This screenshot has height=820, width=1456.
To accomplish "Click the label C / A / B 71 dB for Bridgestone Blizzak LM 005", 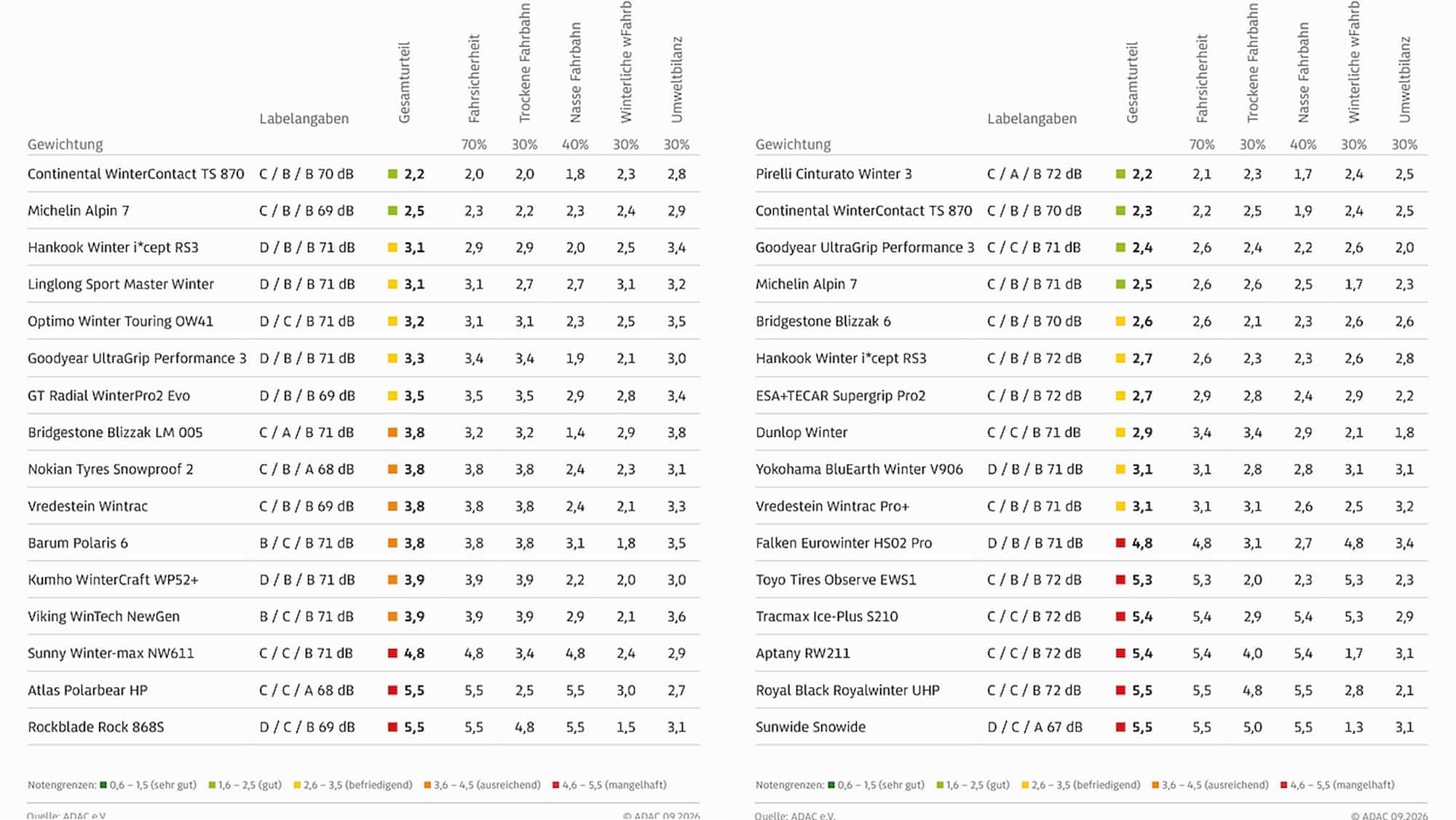I will click(x=306, y=432).
